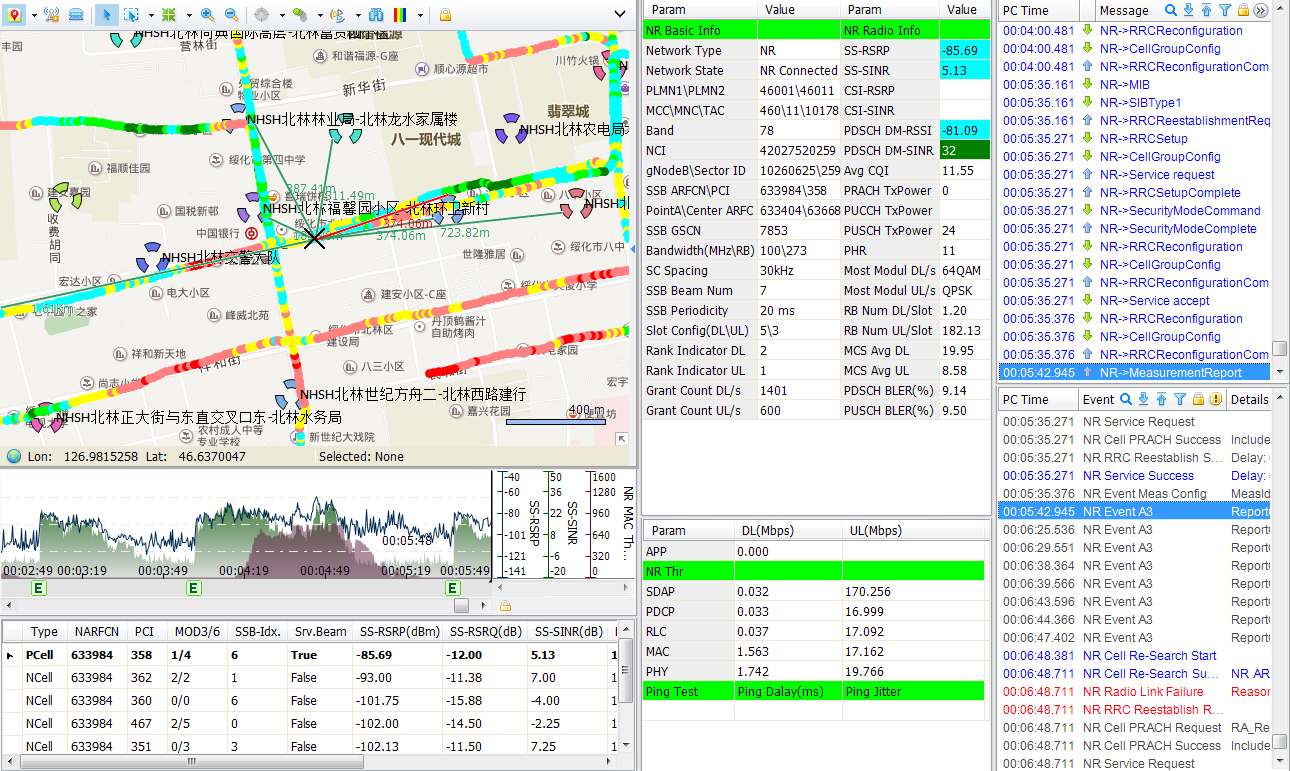Click the Details column header in Event list
Image resolution: width=1290 pixels, height=771 pixels.
(x=1249, y=399)
